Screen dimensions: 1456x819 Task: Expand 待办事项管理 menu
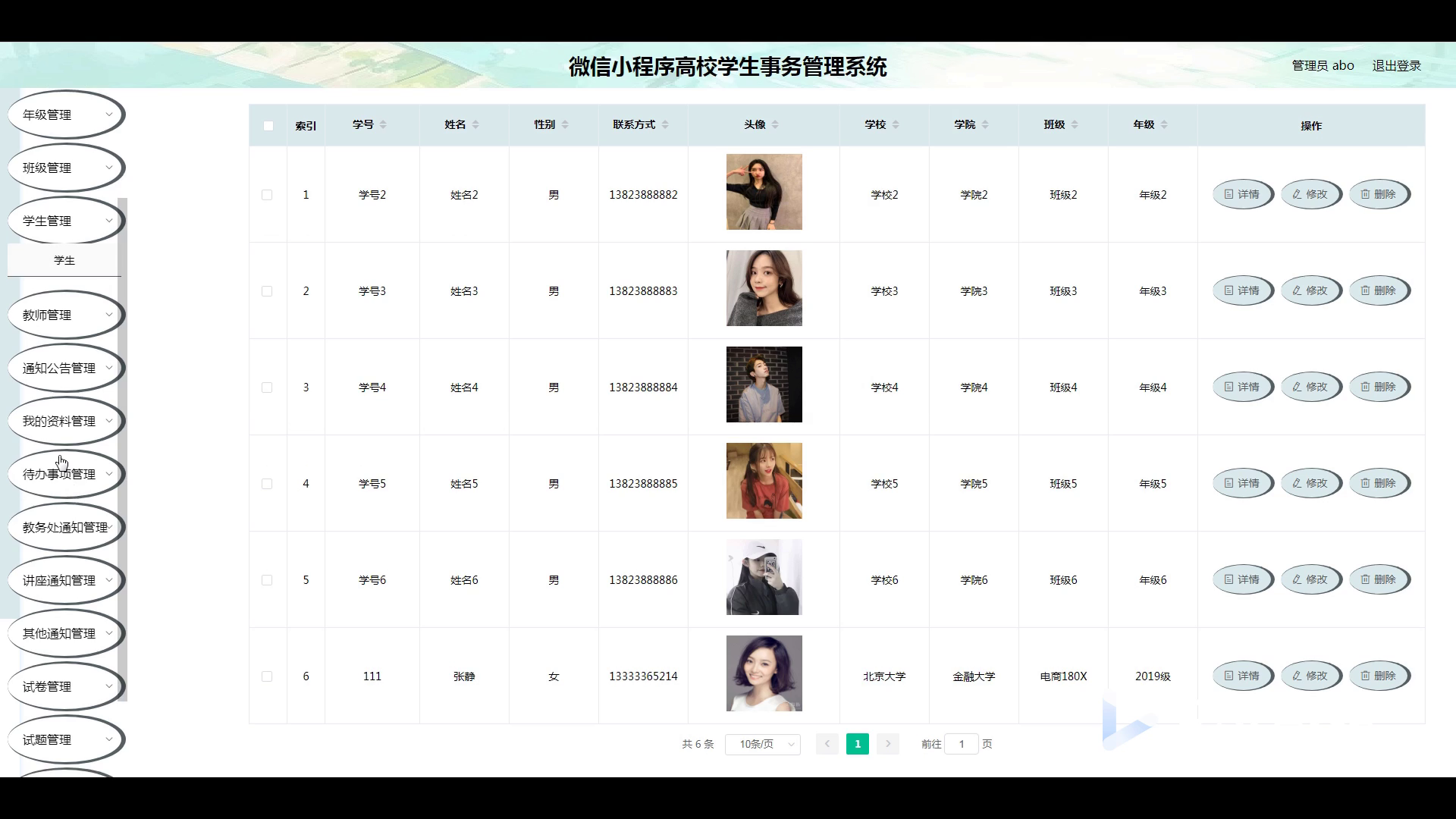tap(66, 474)
